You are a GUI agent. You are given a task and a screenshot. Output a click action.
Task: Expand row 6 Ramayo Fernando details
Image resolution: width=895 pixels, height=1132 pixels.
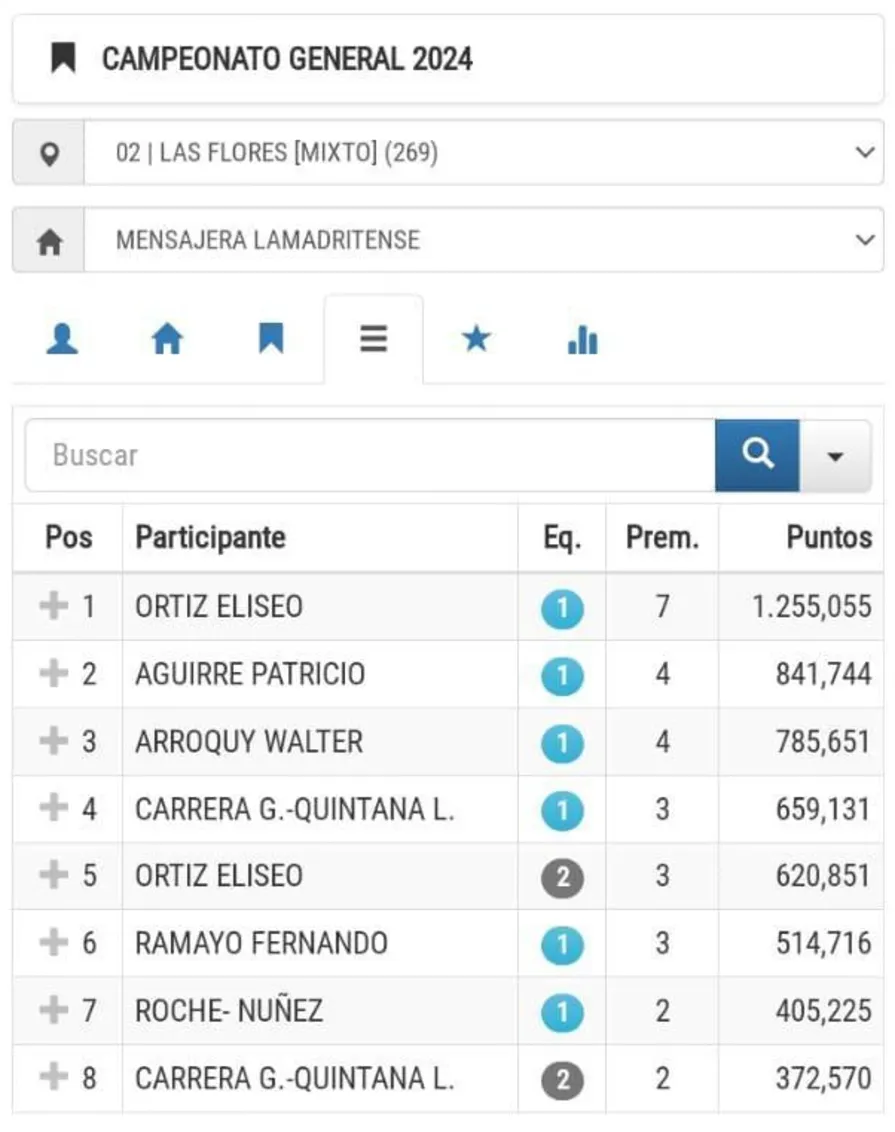[53, 942]
